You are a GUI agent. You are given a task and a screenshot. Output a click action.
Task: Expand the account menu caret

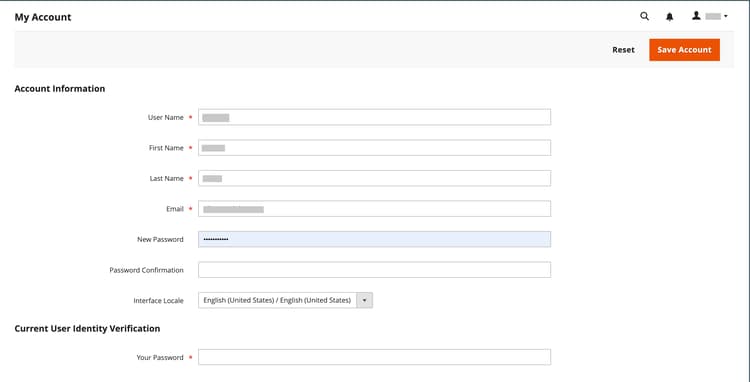click(x=726, y=16)
